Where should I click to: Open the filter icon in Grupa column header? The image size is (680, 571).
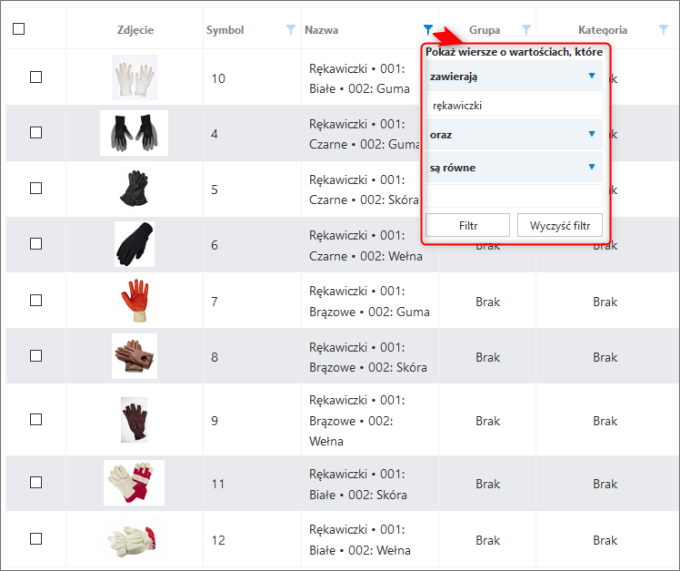click(526, 29)
